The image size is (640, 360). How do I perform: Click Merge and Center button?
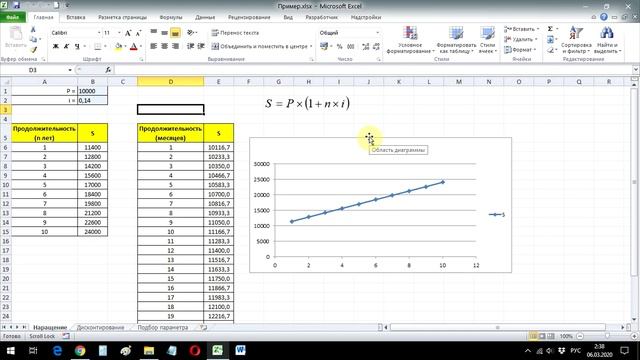click(x=259, y=47)
